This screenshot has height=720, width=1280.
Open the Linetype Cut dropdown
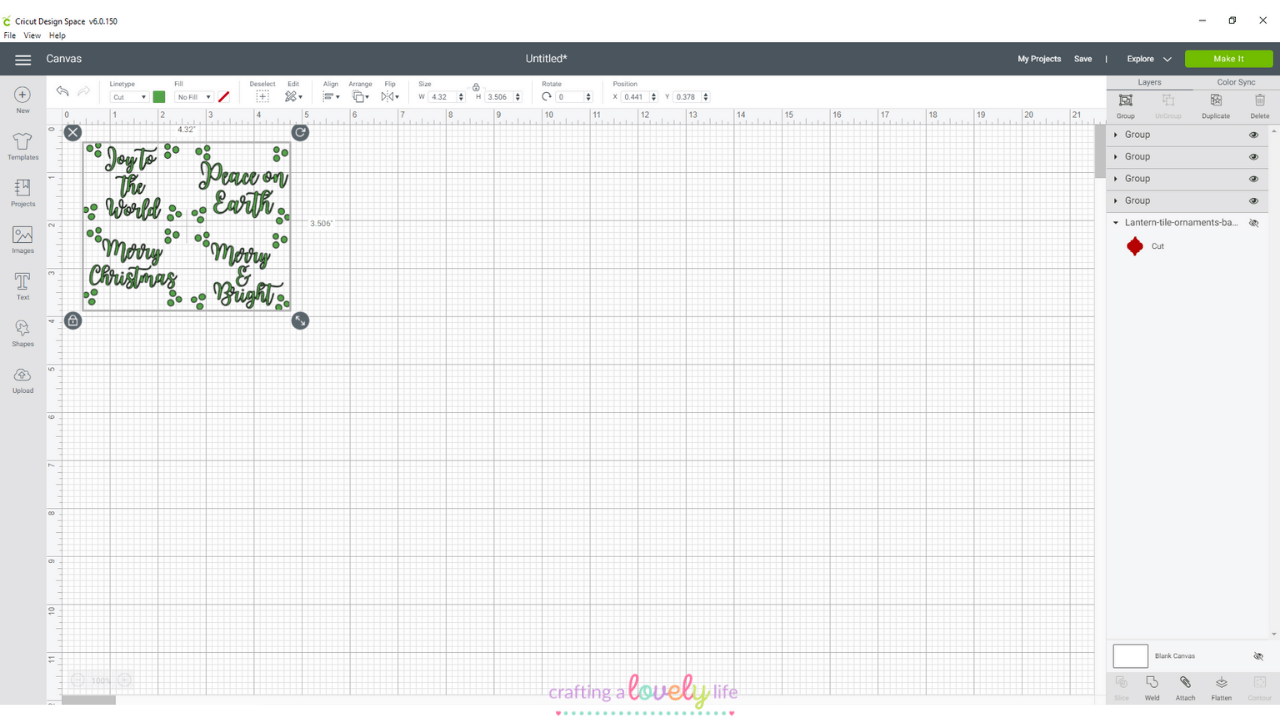click(129, 97)
